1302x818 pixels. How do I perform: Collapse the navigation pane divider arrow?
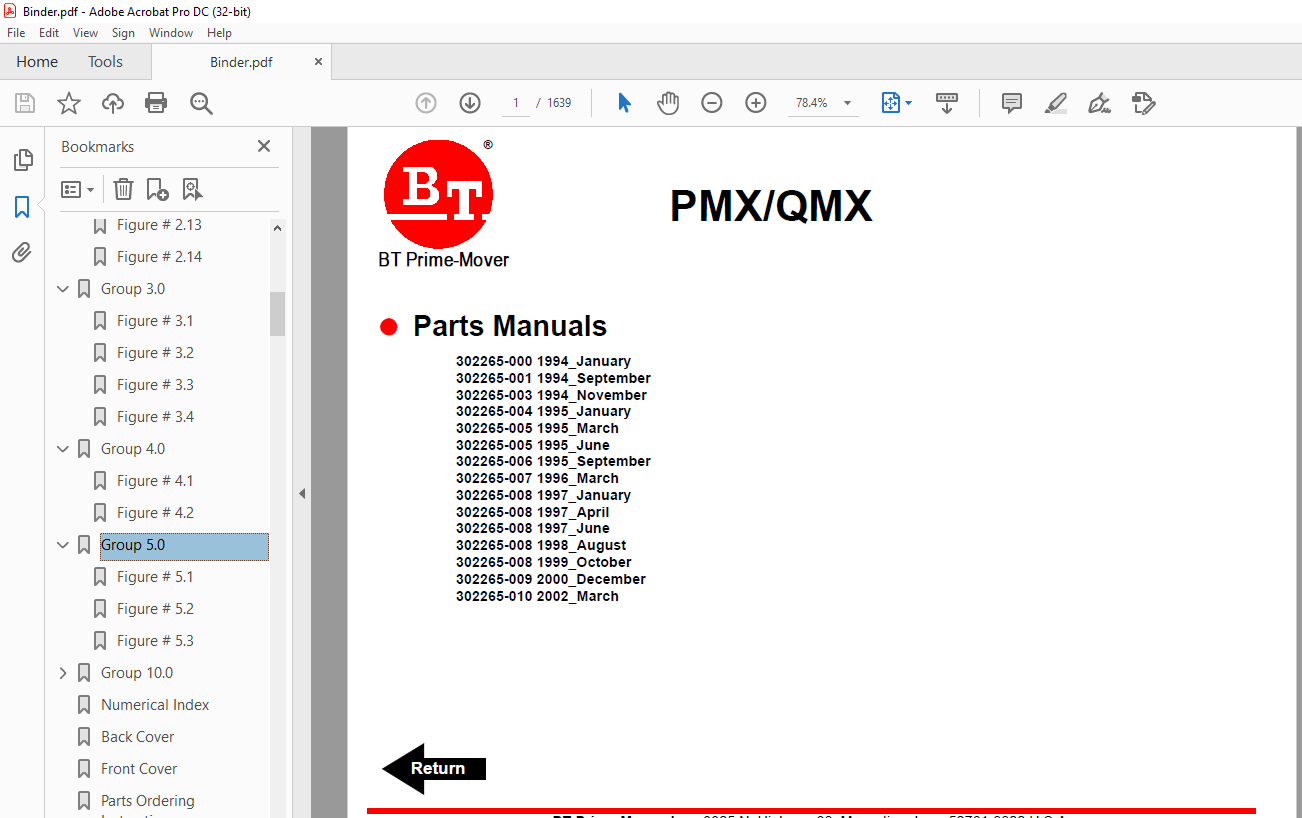301,493
